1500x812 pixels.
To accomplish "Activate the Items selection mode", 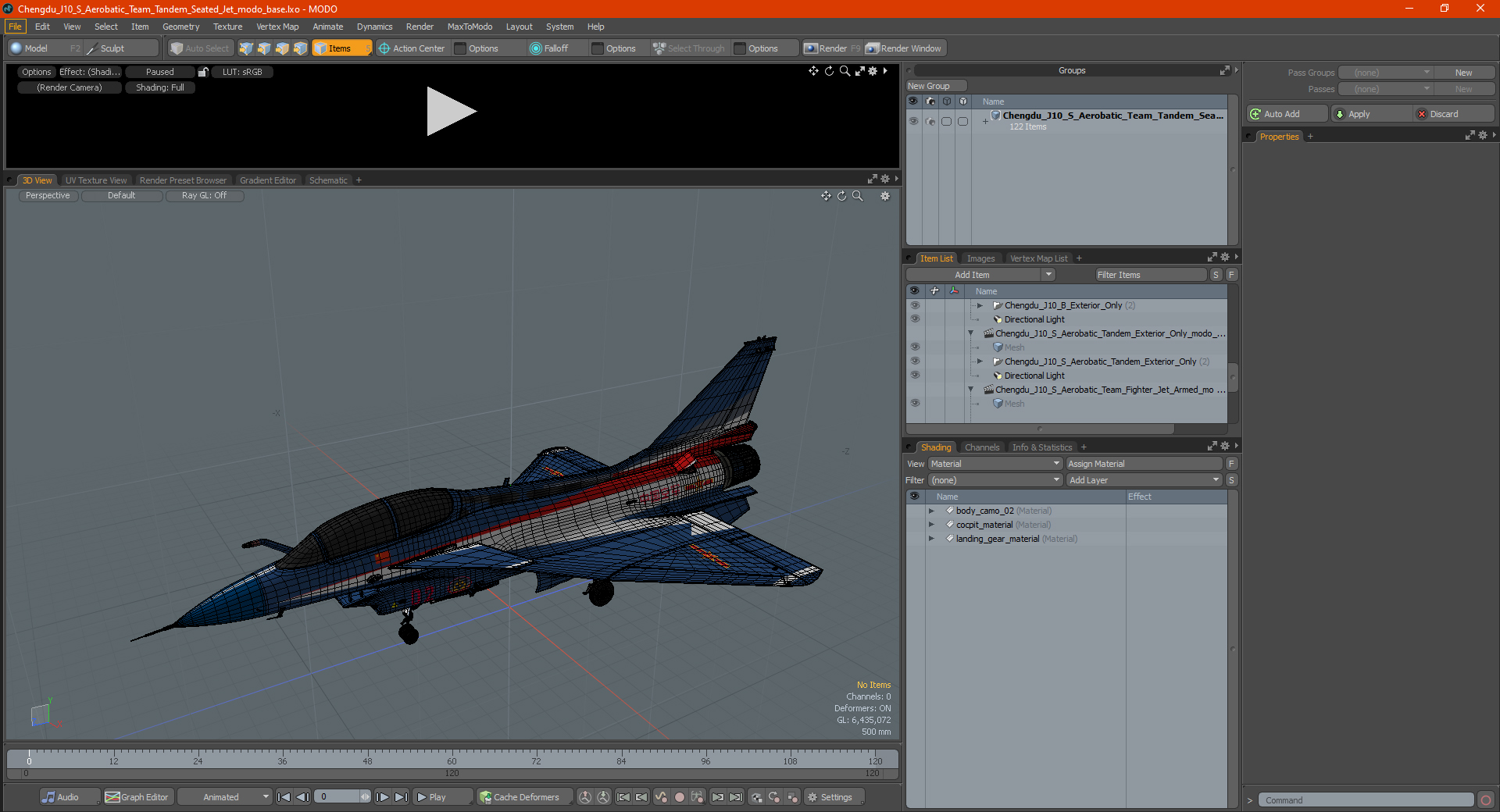I will click(342, 48).
